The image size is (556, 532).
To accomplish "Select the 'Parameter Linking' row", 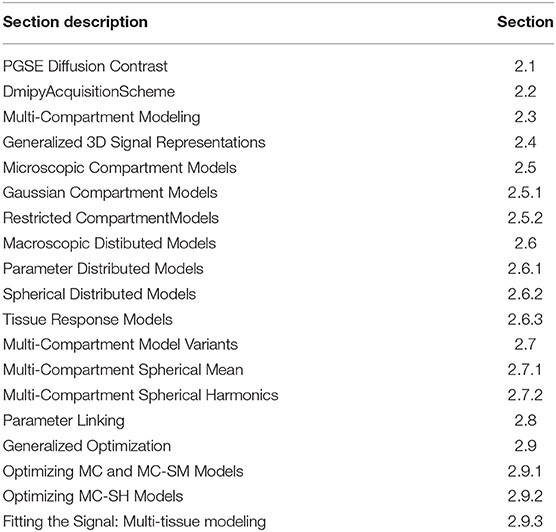I will pos(278,421).
